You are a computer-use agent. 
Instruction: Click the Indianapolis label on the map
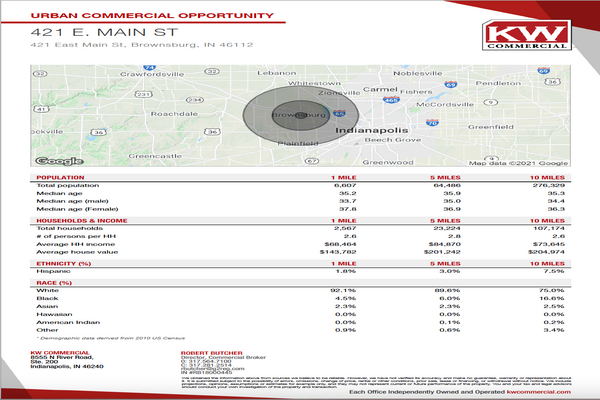[371, 130]
